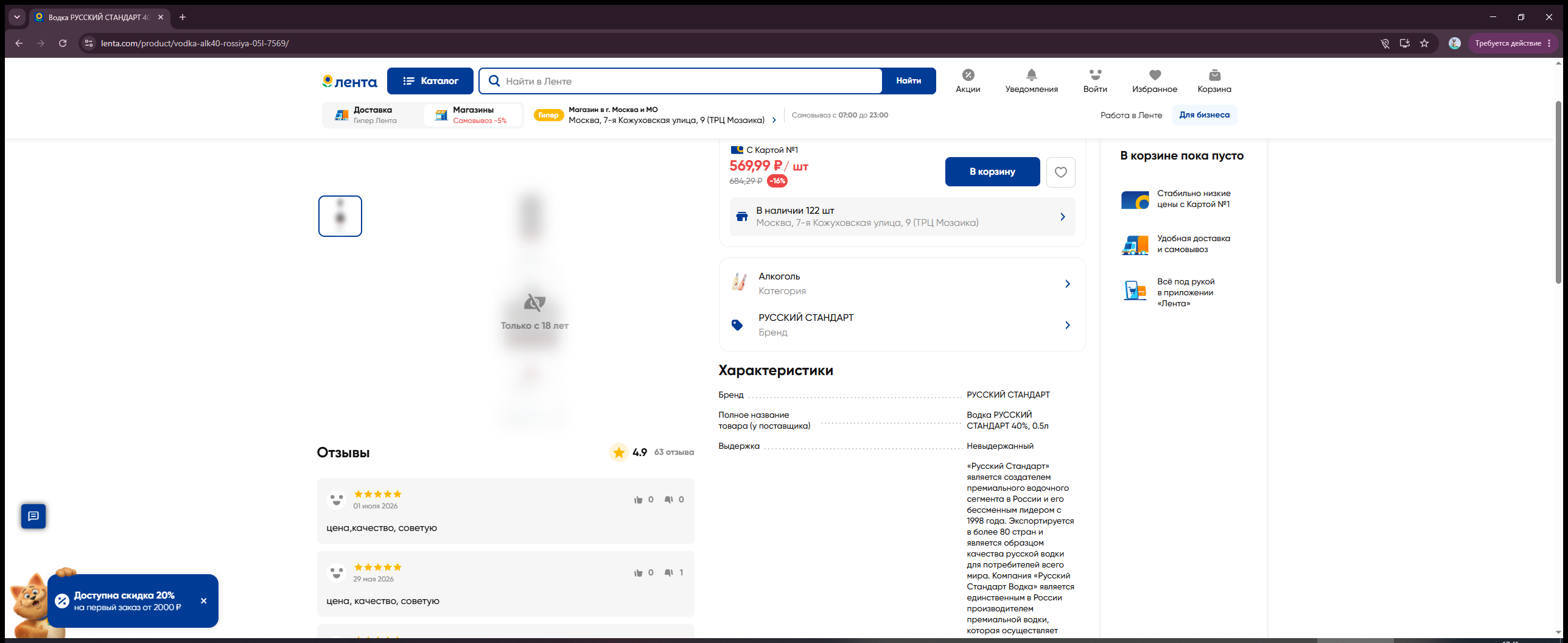This screenshot has width=1568, height=643.
Task: Go back in browser history
Action: coord(19,43)
